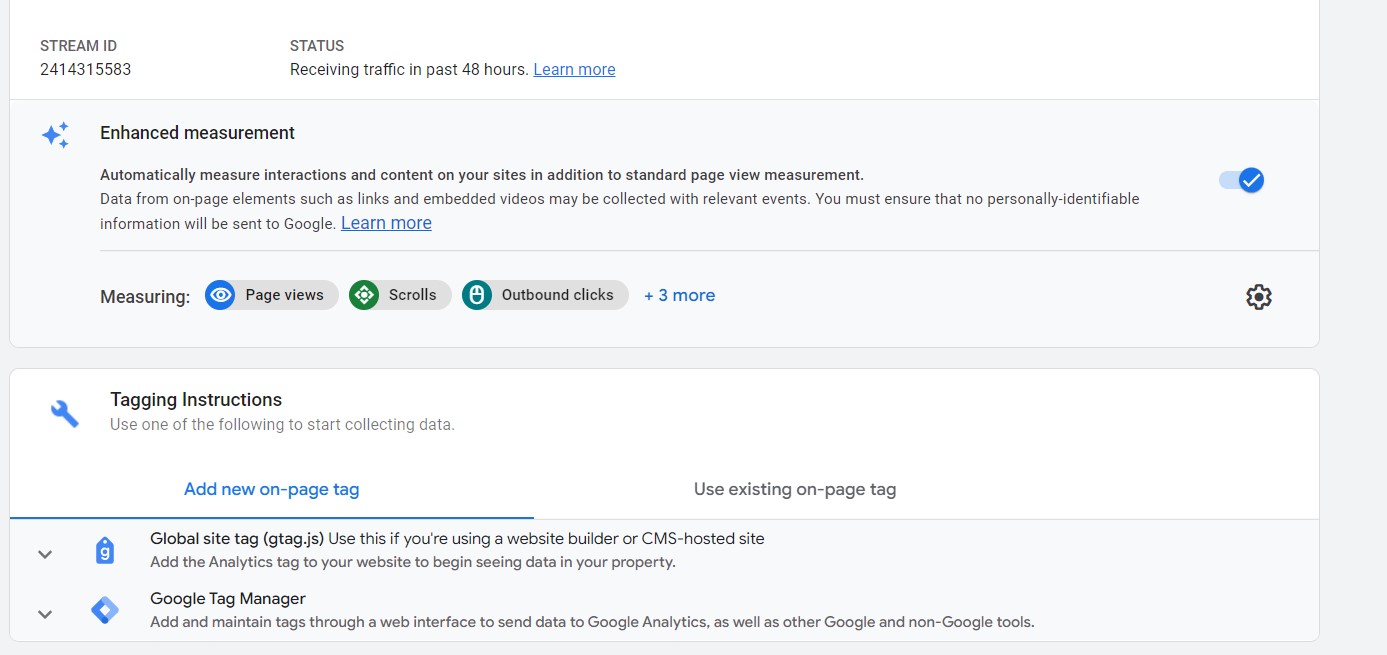Click the Outbound clicks chip
1387x655 pixels.
point(545,295)
